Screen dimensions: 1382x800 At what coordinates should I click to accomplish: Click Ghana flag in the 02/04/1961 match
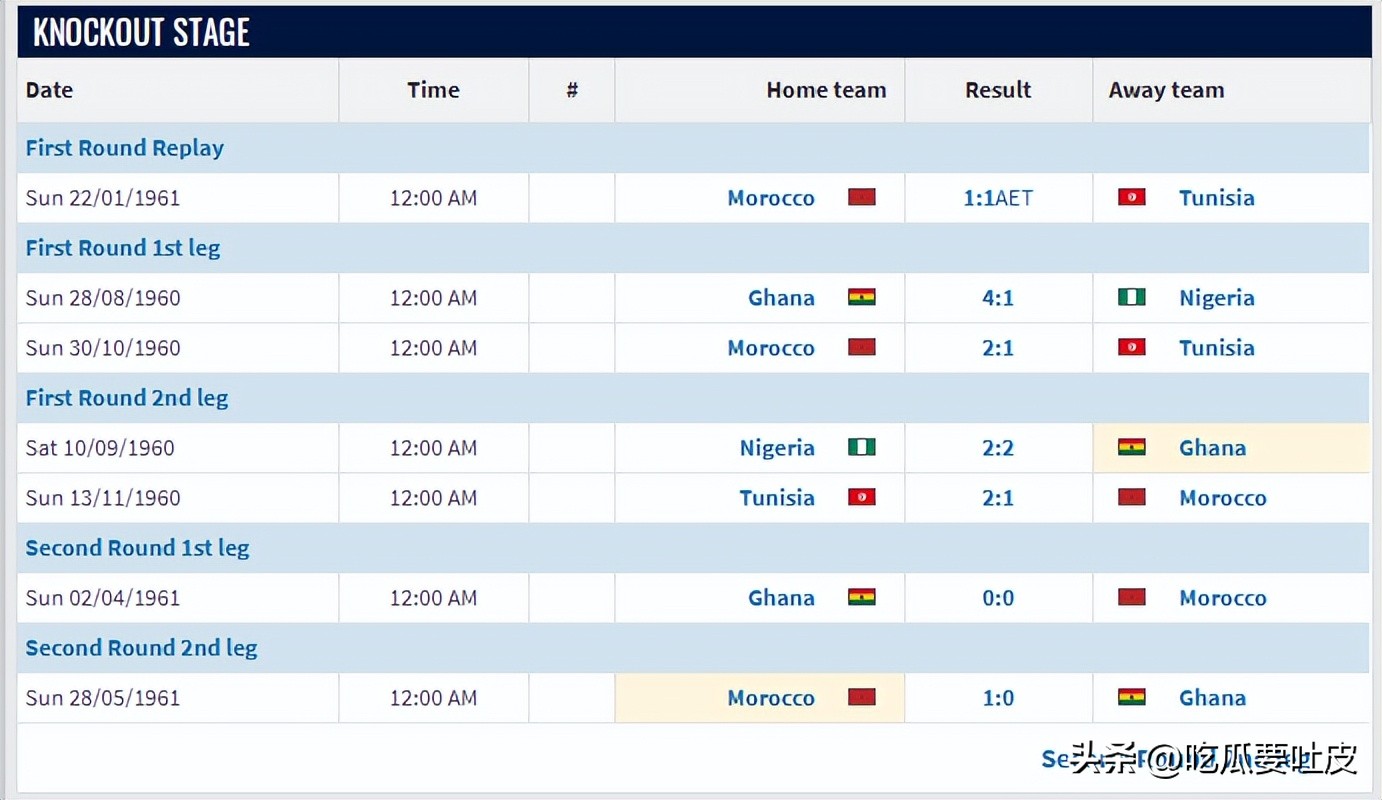click(x=861, y=597)
